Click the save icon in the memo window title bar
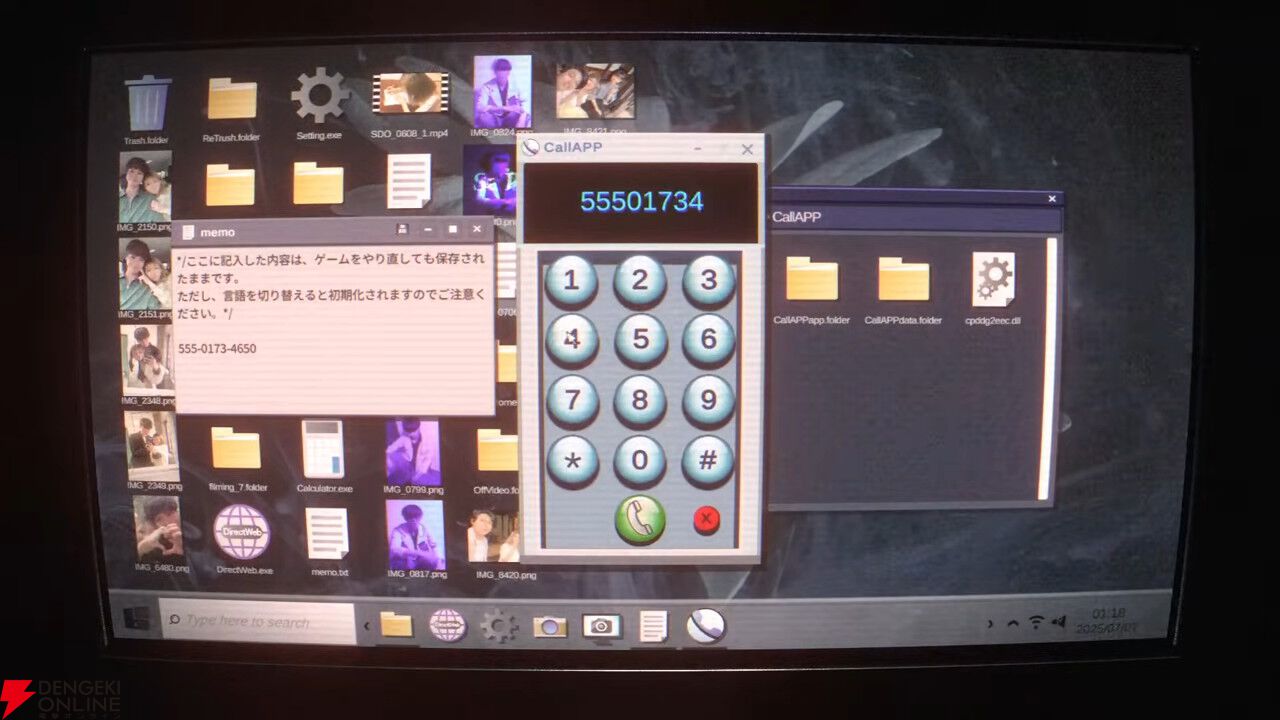Viewport: 1280px width, 720px height. [x=402, y=230]
